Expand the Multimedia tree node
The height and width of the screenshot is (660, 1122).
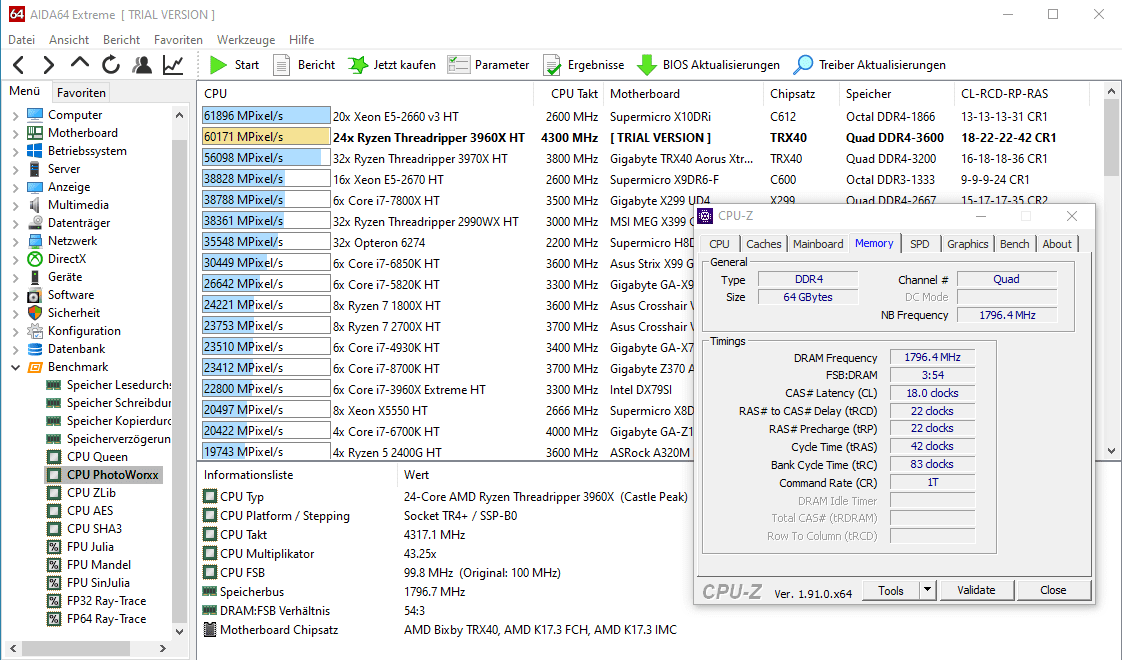(x=16, y=205)
